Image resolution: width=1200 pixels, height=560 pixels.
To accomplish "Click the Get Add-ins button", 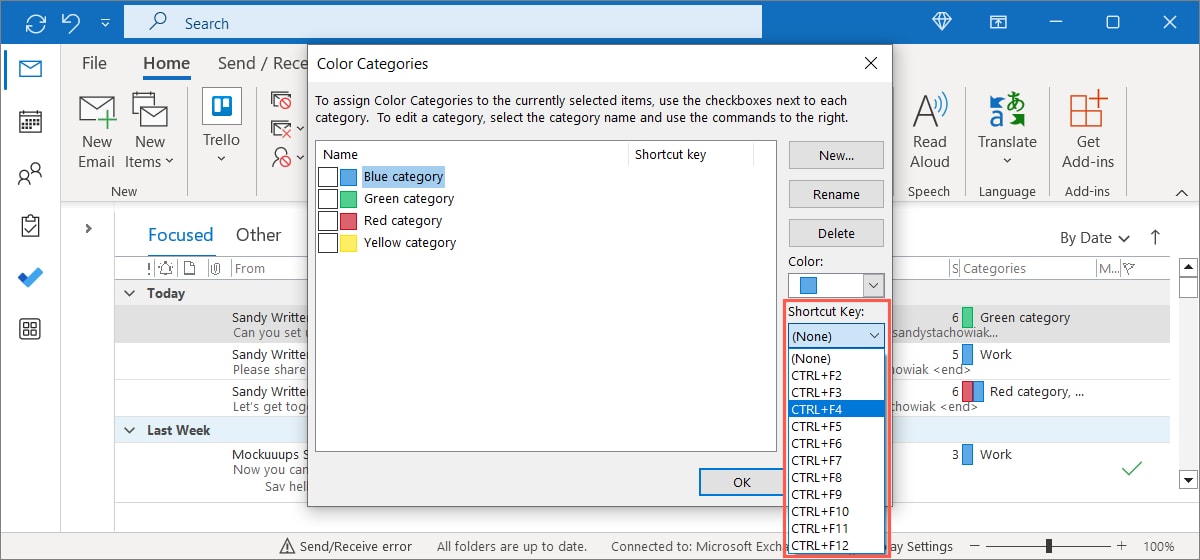I will pos(1088,131).
